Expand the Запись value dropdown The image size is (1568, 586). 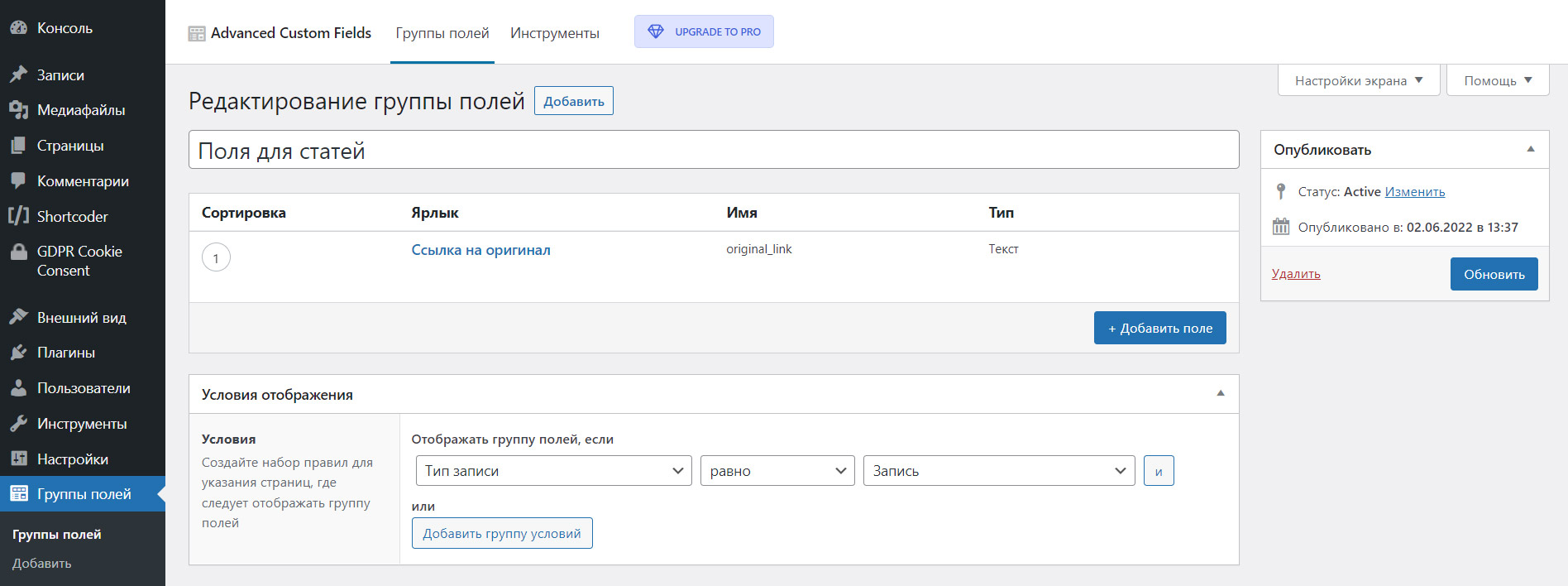(x=998, y=471)
